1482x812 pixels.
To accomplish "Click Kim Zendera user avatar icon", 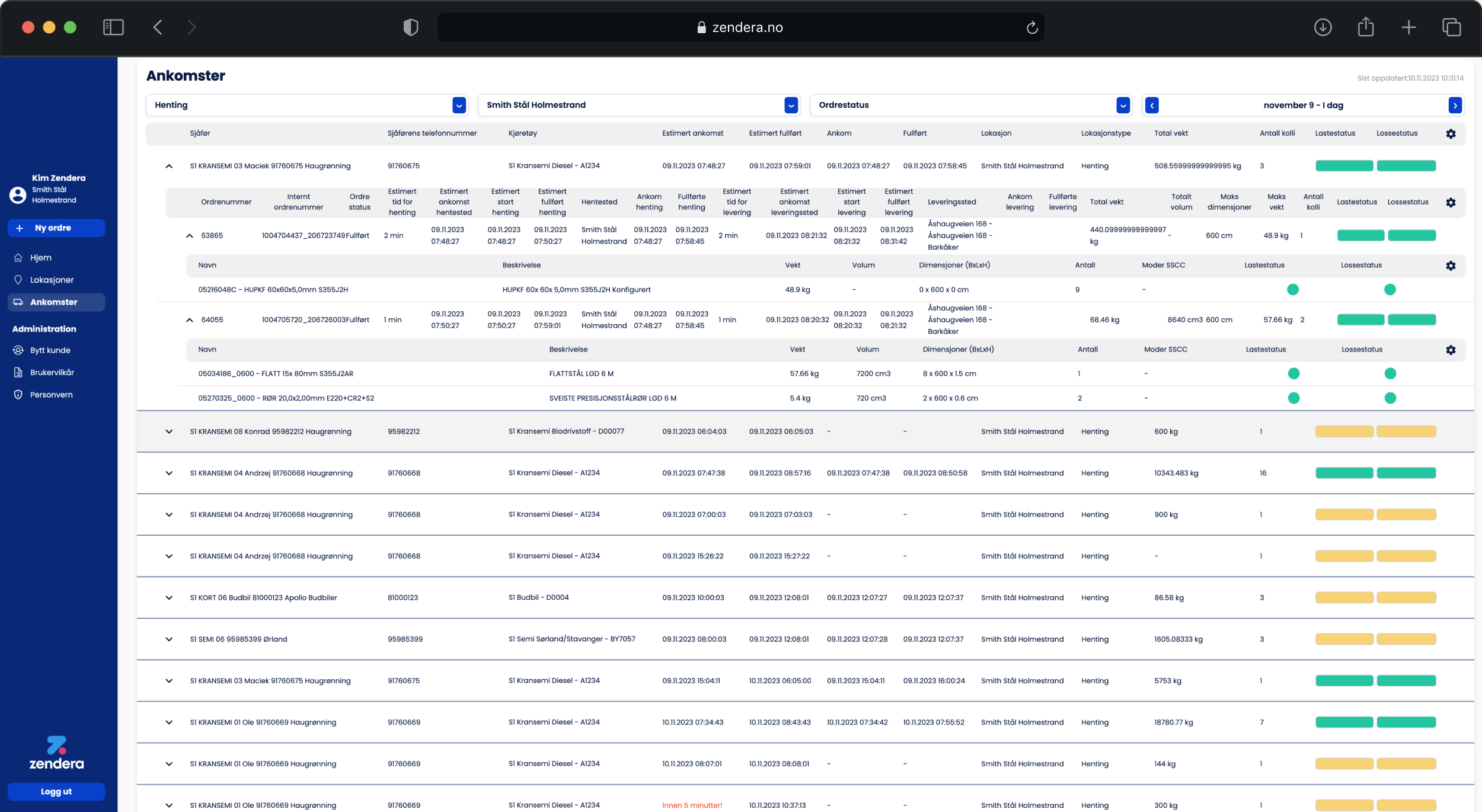I will click(18, 195).
